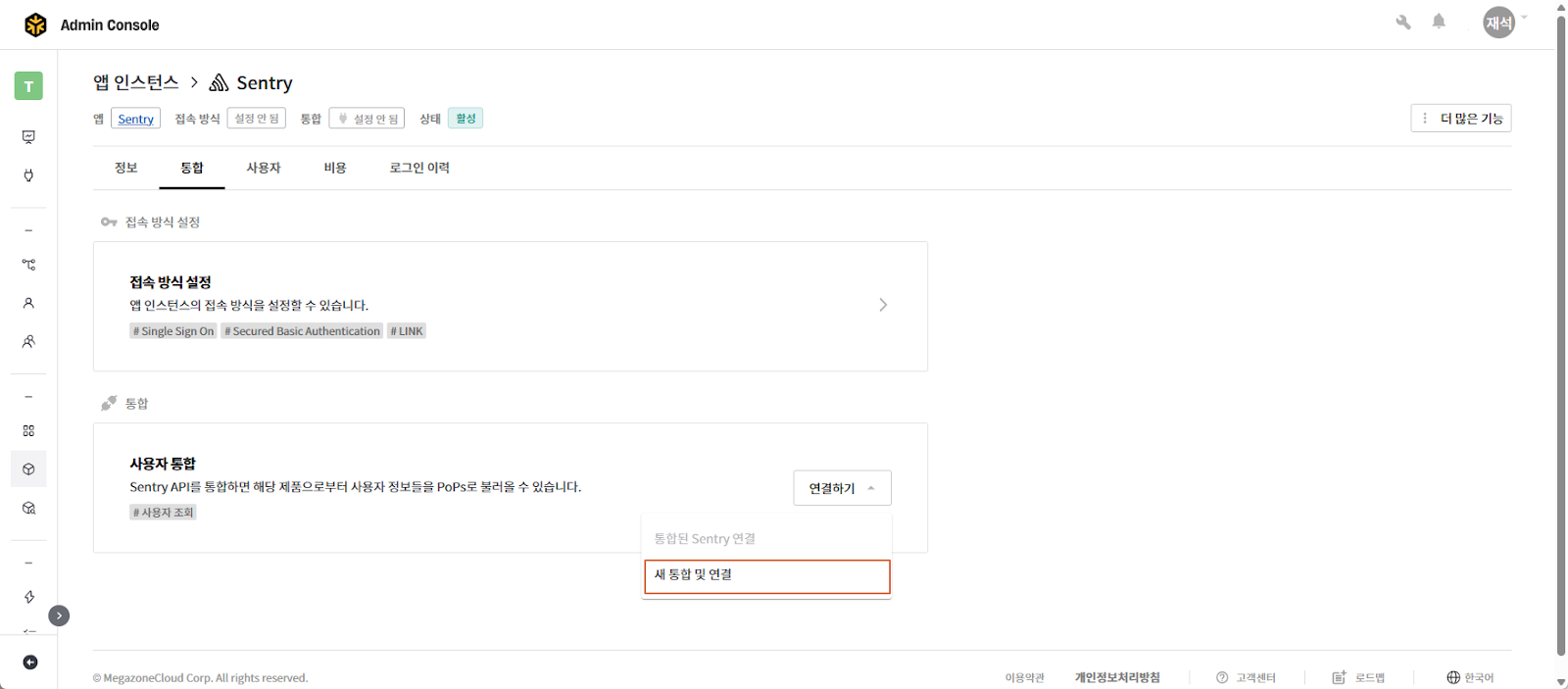Open the 더 많은 기능 menu
Image resolution: width=1568 pixels, height=689 pixels.
pos(1461,119)
